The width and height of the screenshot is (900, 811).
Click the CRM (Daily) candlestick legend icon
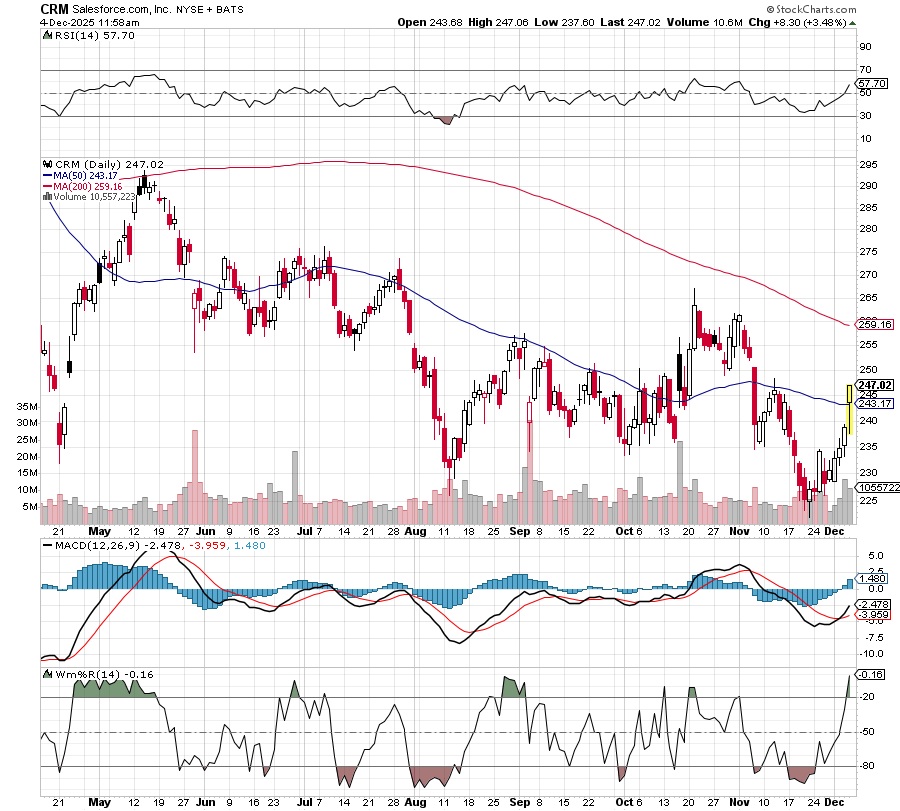(x=47, y=164)
